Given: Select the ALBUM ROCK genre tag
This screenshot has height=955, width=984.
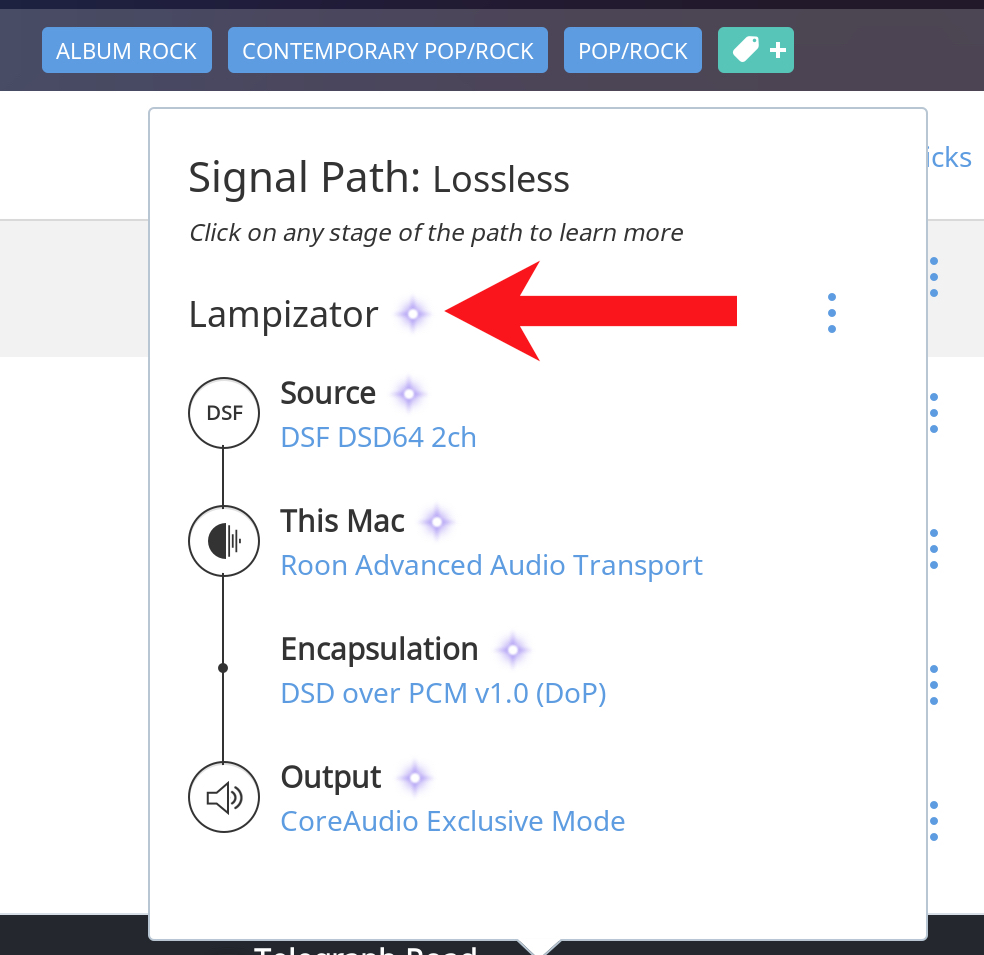Looking at the screenshot, I should pyautogui.click(x=127, y=51).
